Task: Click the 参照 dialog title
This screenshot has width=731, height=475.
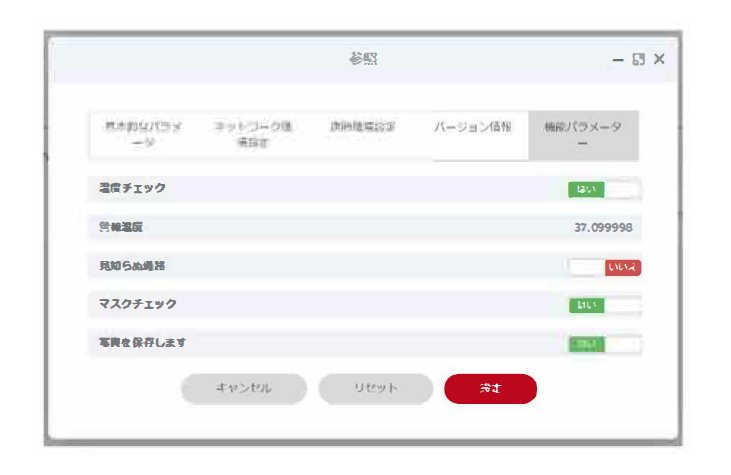Action: pos(363,60)
